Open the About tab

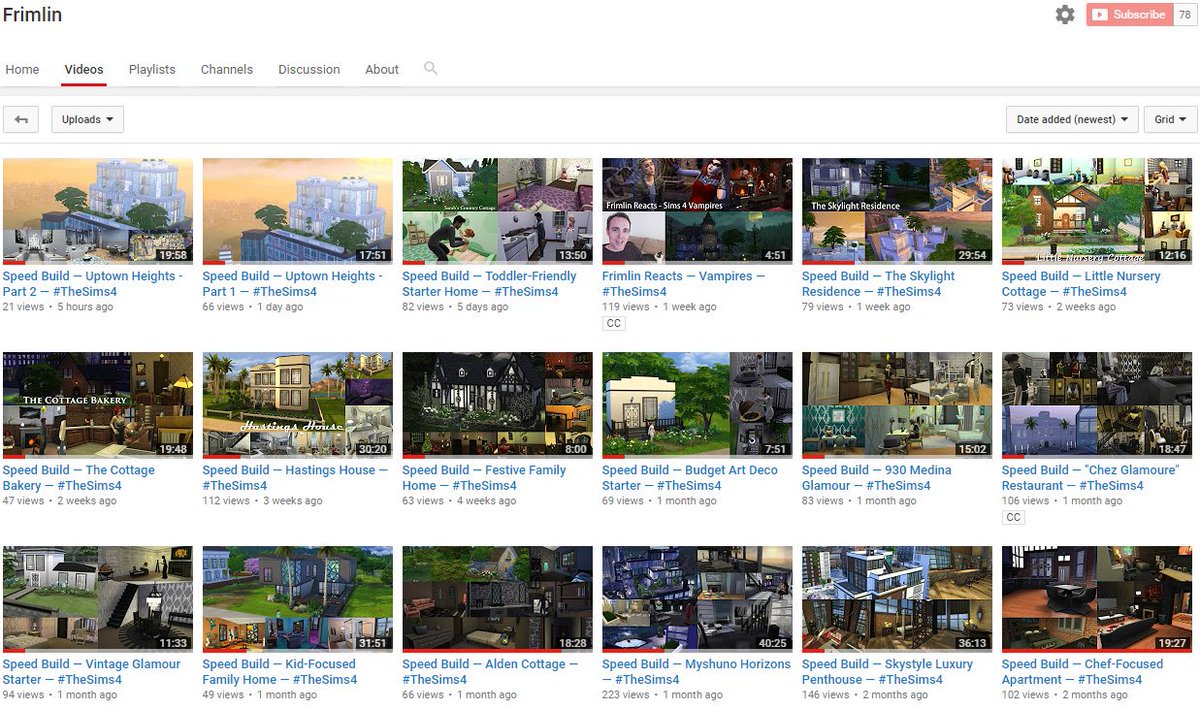pyautogui.click(x=382, y=69)
